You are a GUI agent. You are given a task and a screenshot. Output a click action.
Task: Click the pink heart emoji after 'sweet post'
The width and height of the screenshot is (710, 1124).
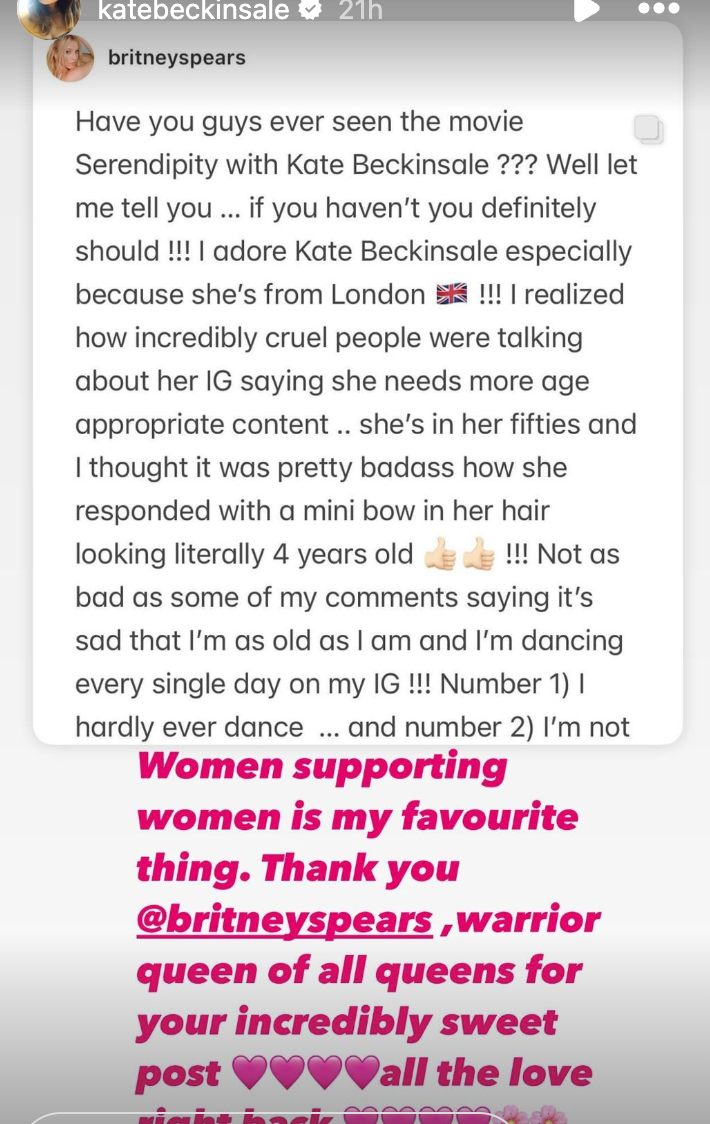pos(258,1073)
